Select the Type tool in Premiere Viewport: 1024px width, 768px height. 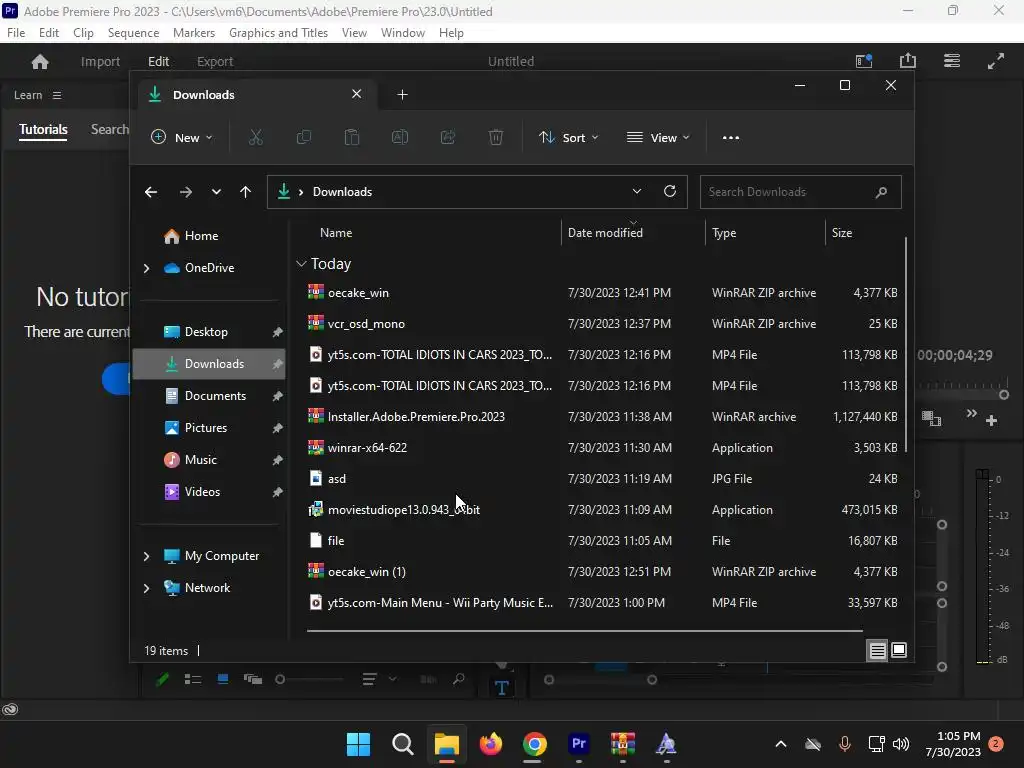[x=502, y=688]
